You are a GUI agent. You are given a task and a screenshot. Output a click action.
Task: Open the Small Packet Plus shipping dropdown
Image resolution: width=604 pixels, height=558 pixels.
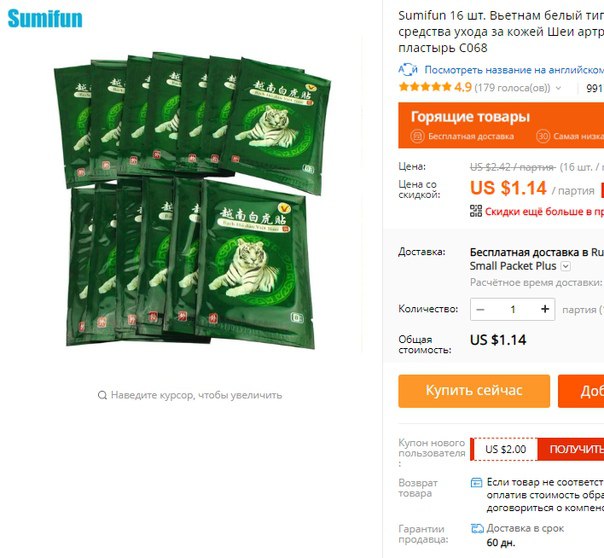tap(566, 266)
